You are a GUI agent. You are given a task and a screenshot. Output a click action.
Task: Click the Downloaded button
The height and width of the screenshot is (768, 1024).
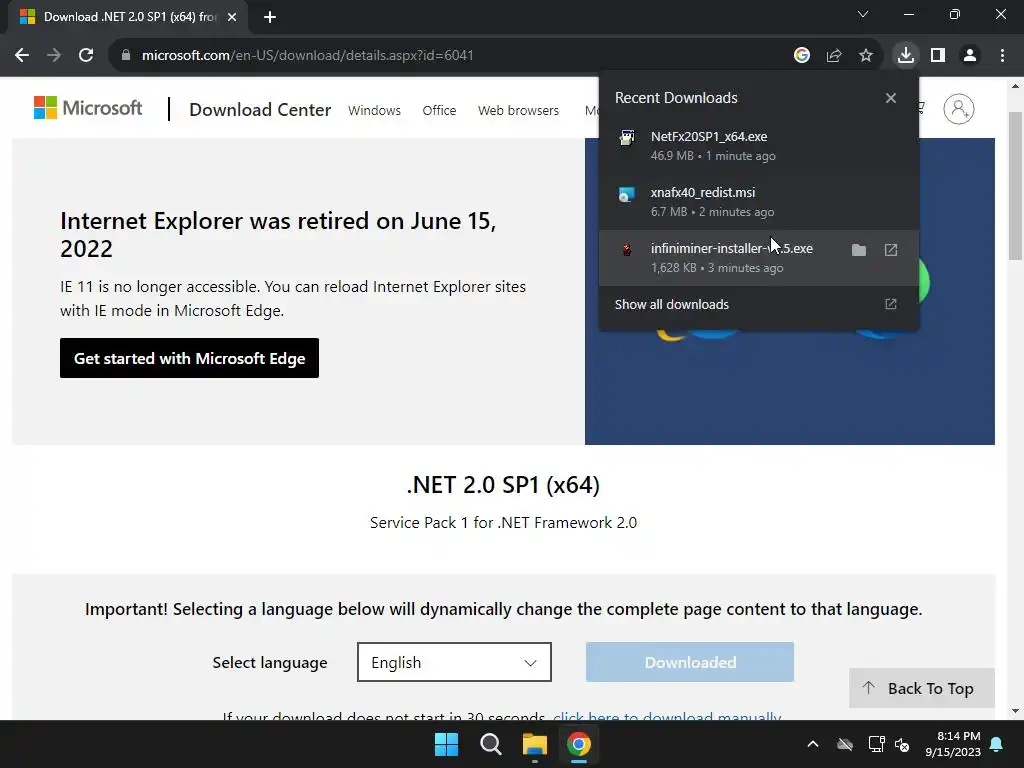[x=690, y=662]
